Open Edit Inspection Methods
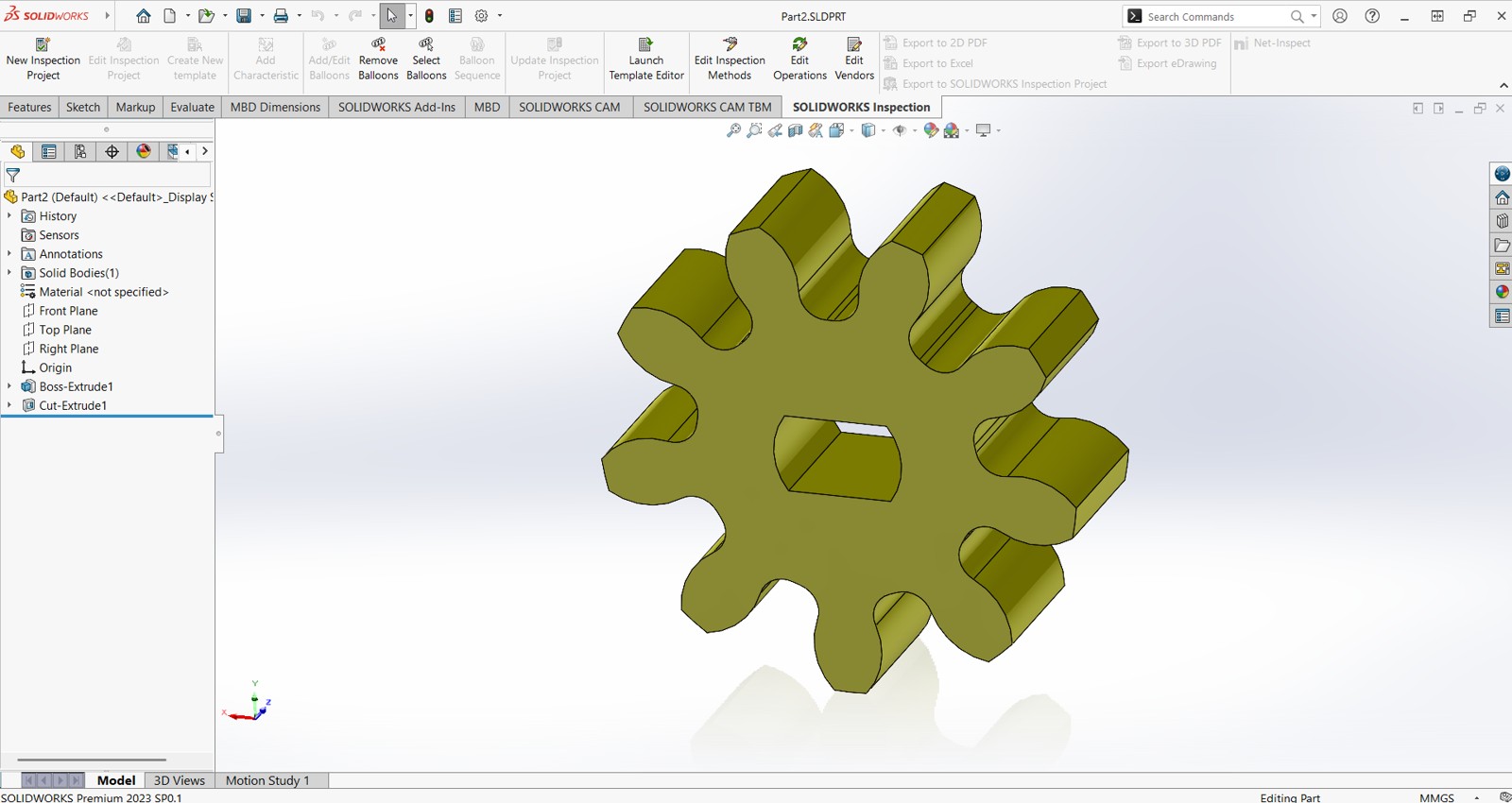 (x=730, y=60)
